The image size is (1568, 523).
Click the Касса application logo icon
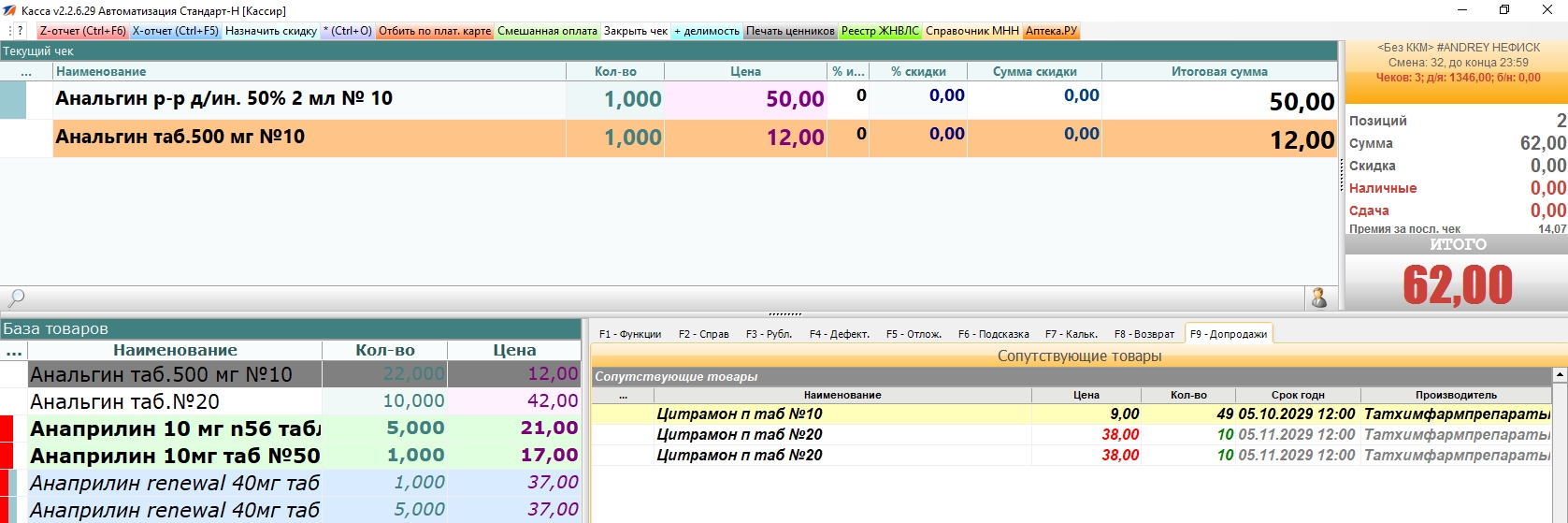coord(9,10)
